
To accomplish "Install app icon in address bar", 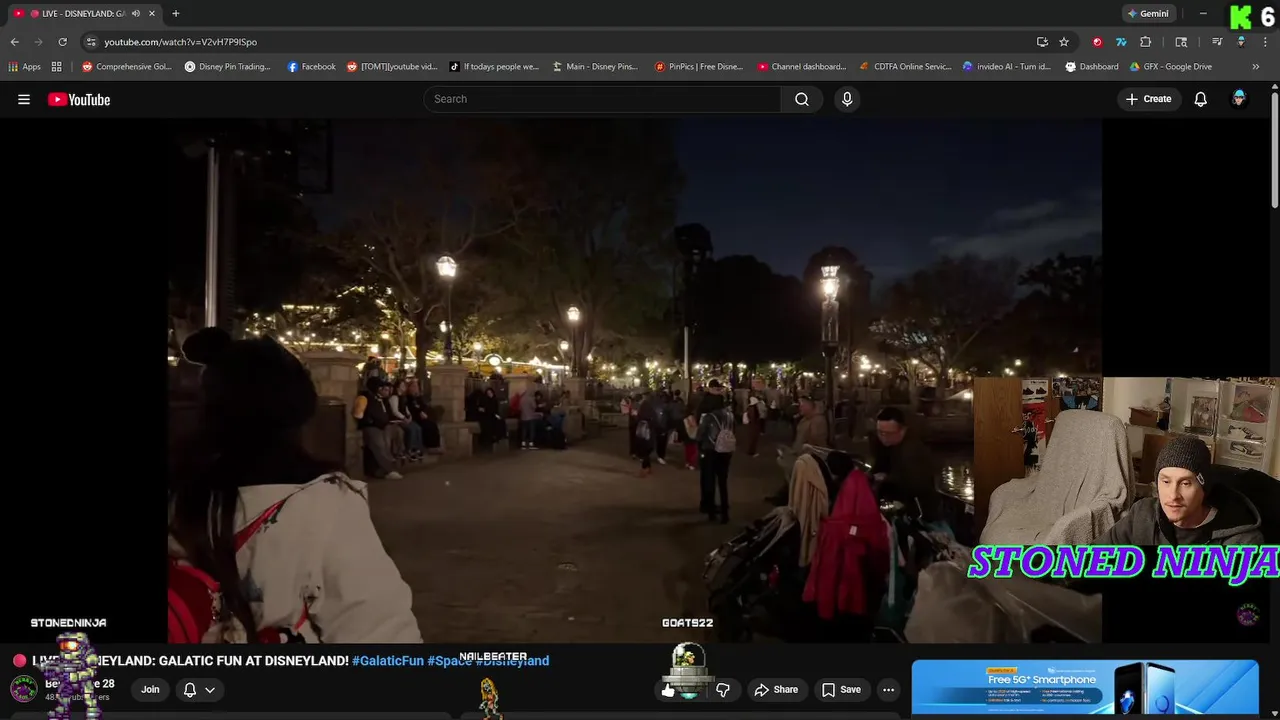I will coord(1042,42).
